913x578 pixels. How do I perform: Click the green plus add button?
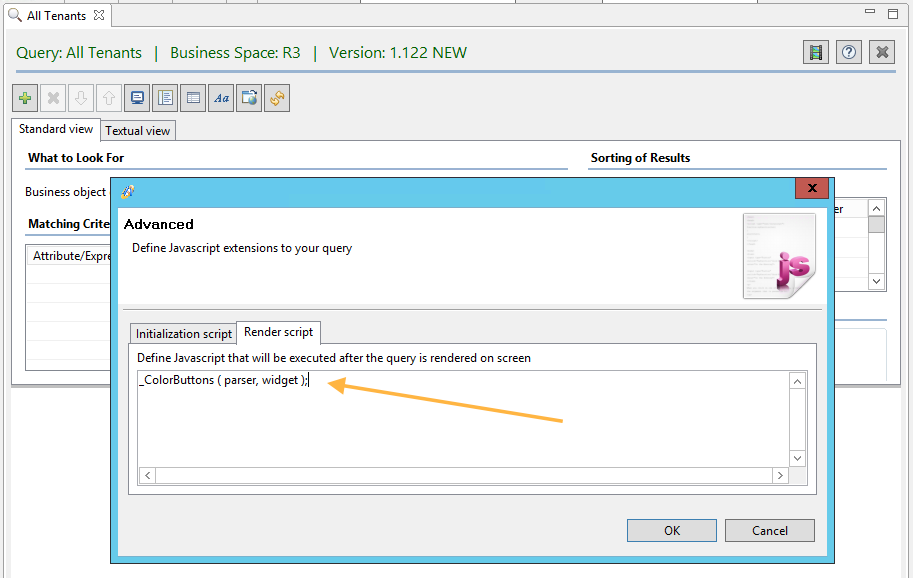click(x=25, y=98)
